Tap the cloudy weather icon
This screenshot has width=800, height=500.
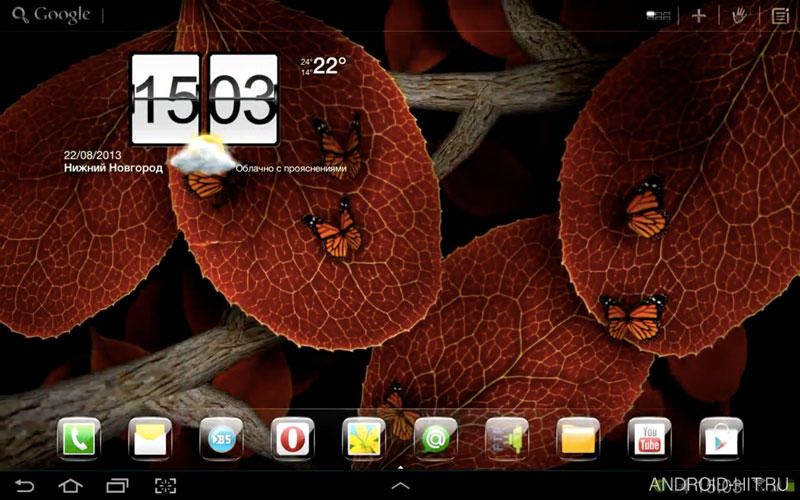203,155
